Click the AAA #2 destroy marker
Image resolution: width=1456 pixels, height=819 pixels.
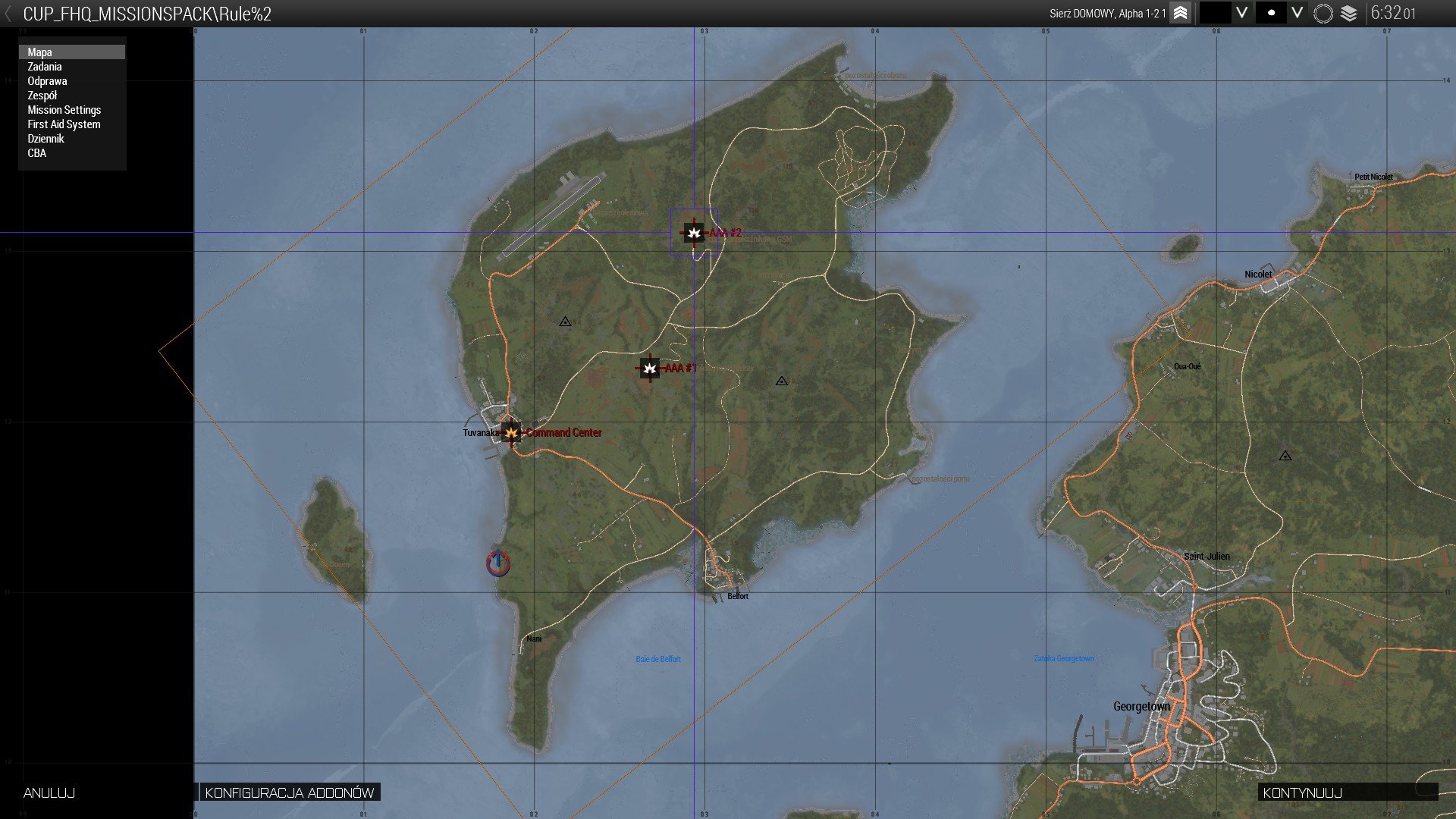(x=693, y=233)
